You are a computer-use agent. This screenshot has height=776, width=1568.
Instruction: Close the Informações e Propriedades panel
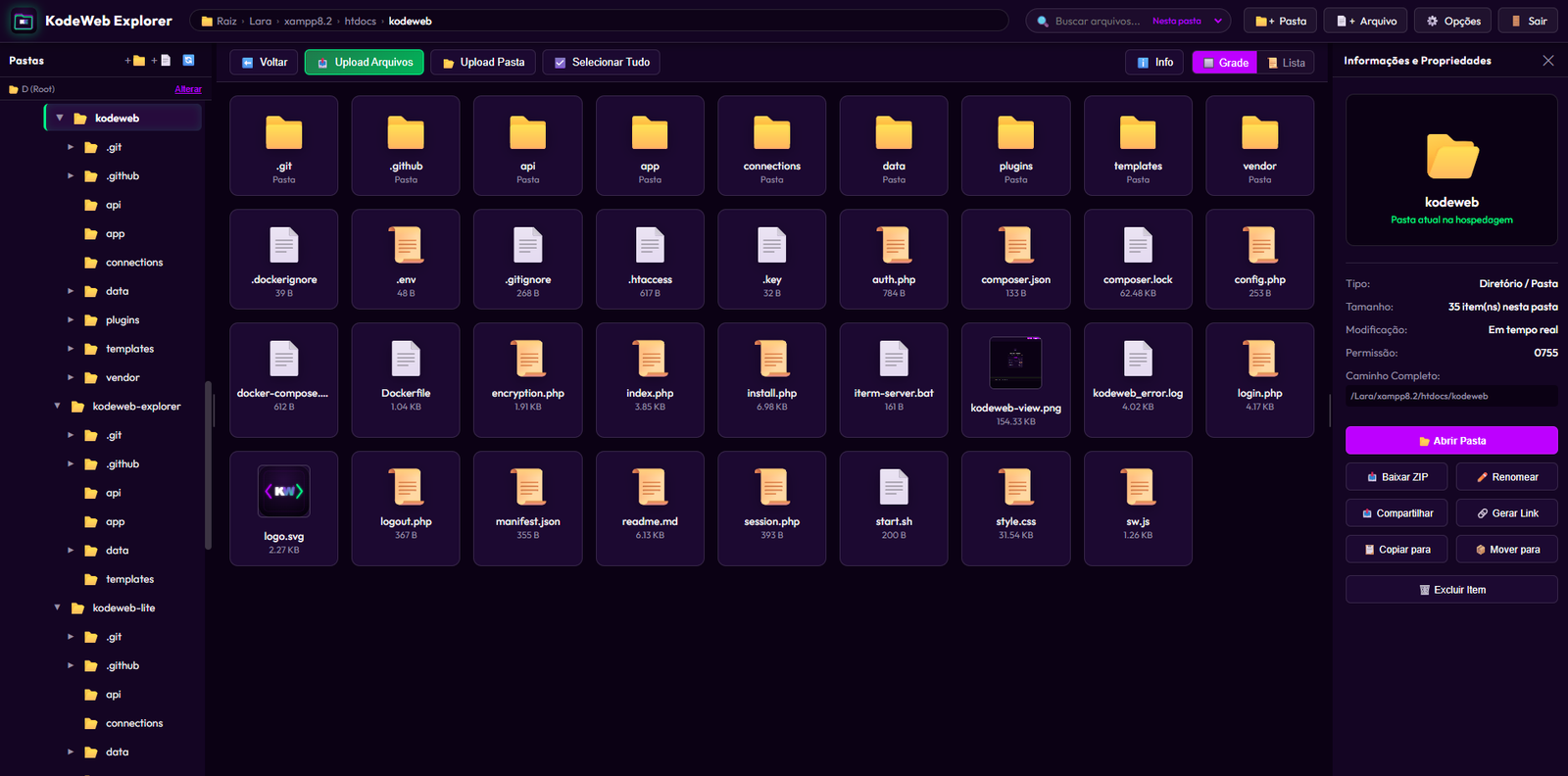pyautogui.click(x=1548, y=61)
